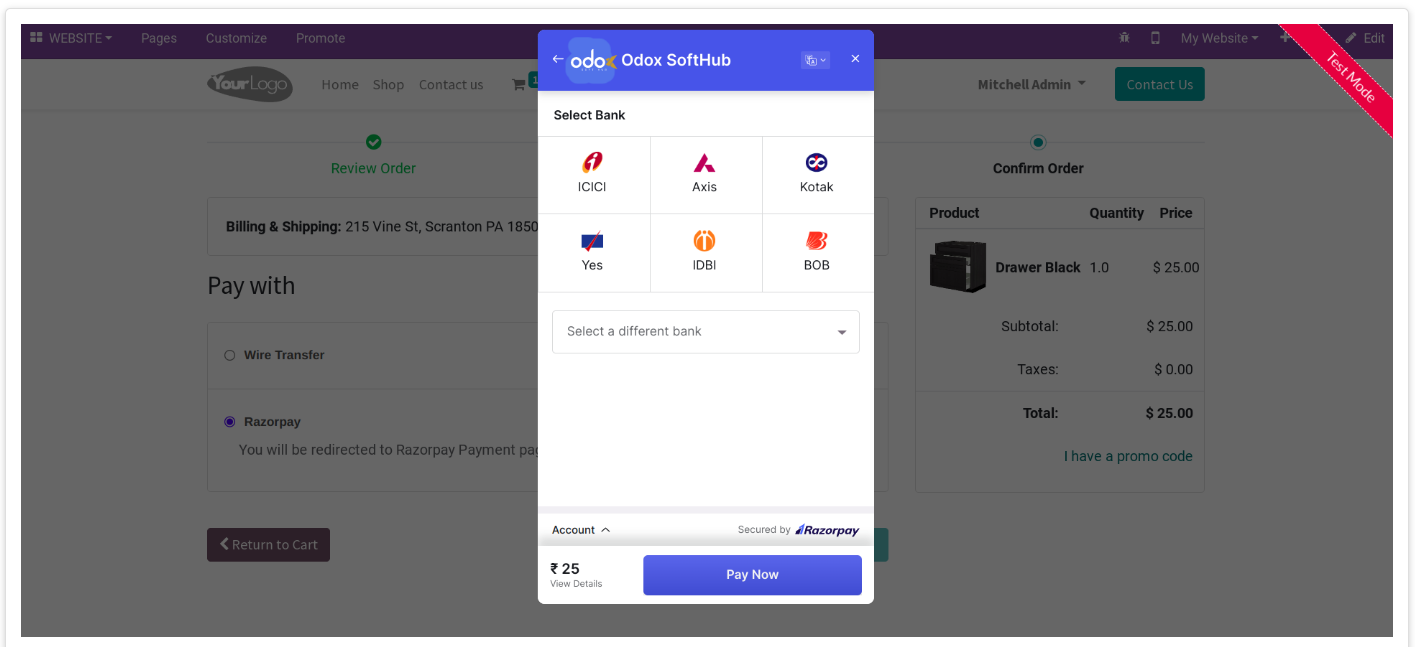This screenshot has width=1415, height=647.
Task: Select the Wire Transfer radio button
Action: click(x=230, y=355)
